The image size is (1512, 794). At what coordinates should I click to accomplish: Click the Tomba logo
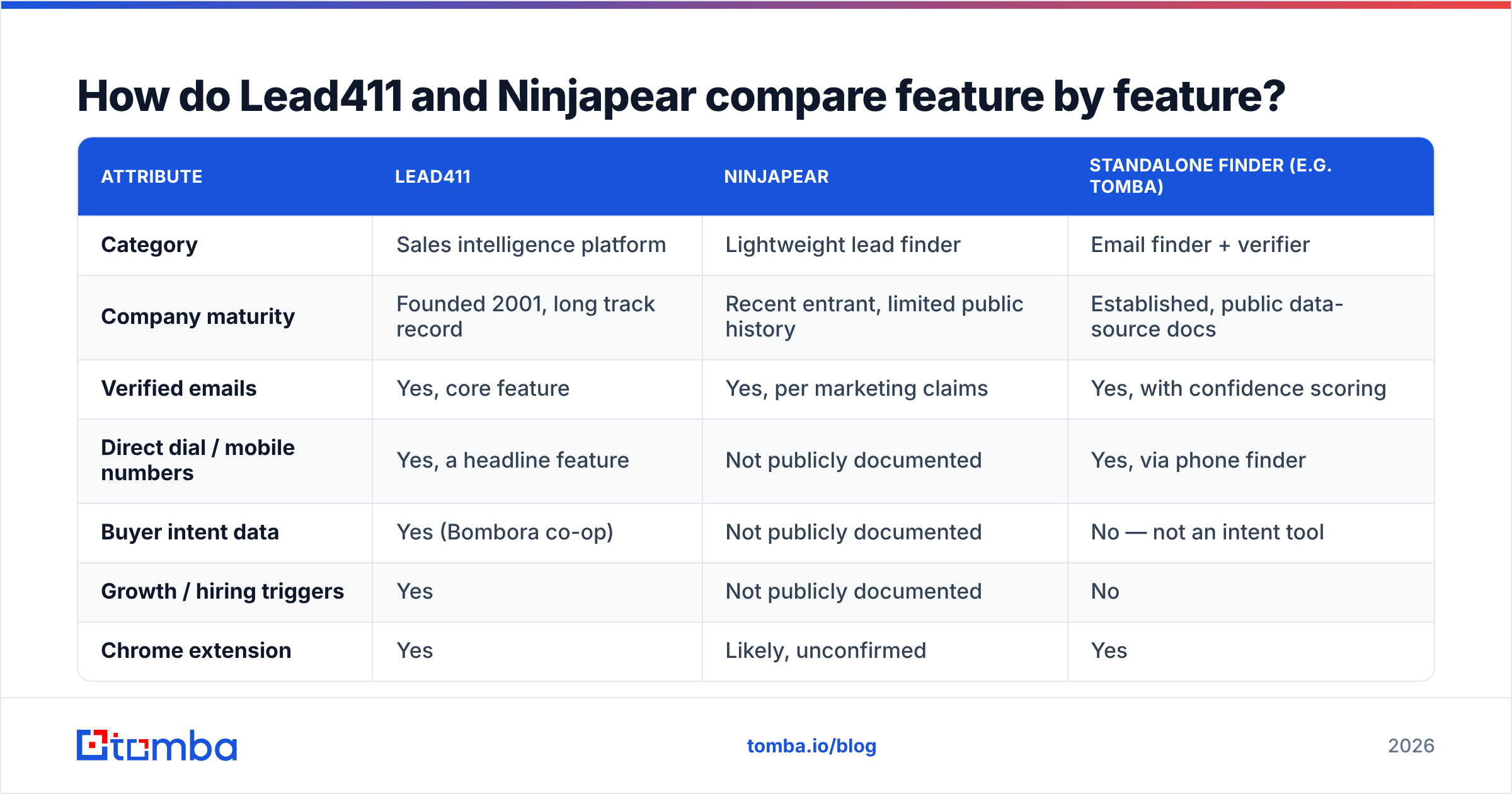[156, 745]
